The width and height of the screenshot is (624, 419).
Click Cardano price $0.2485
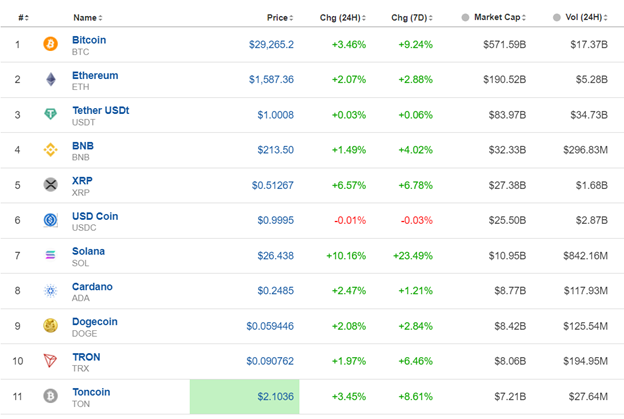275,290
